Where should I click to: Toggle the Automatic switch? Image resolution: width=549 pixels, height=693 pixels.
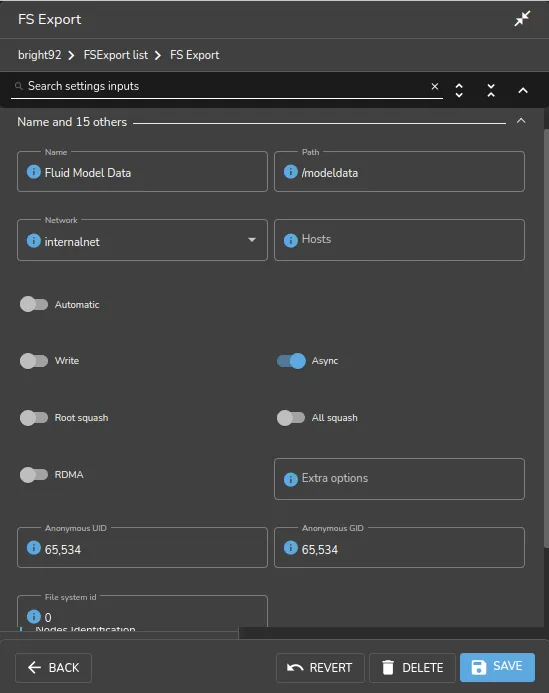[x=34, y=304]
